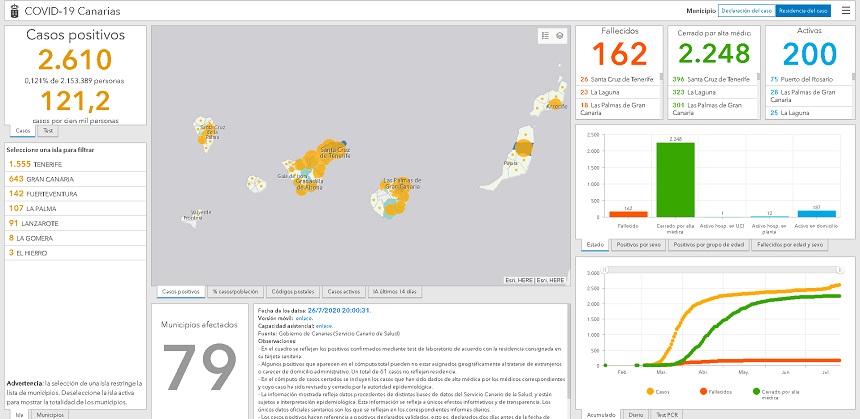Open the map layers list icon
The width and height of the screenshot is (860, 419).
point(560,35)
